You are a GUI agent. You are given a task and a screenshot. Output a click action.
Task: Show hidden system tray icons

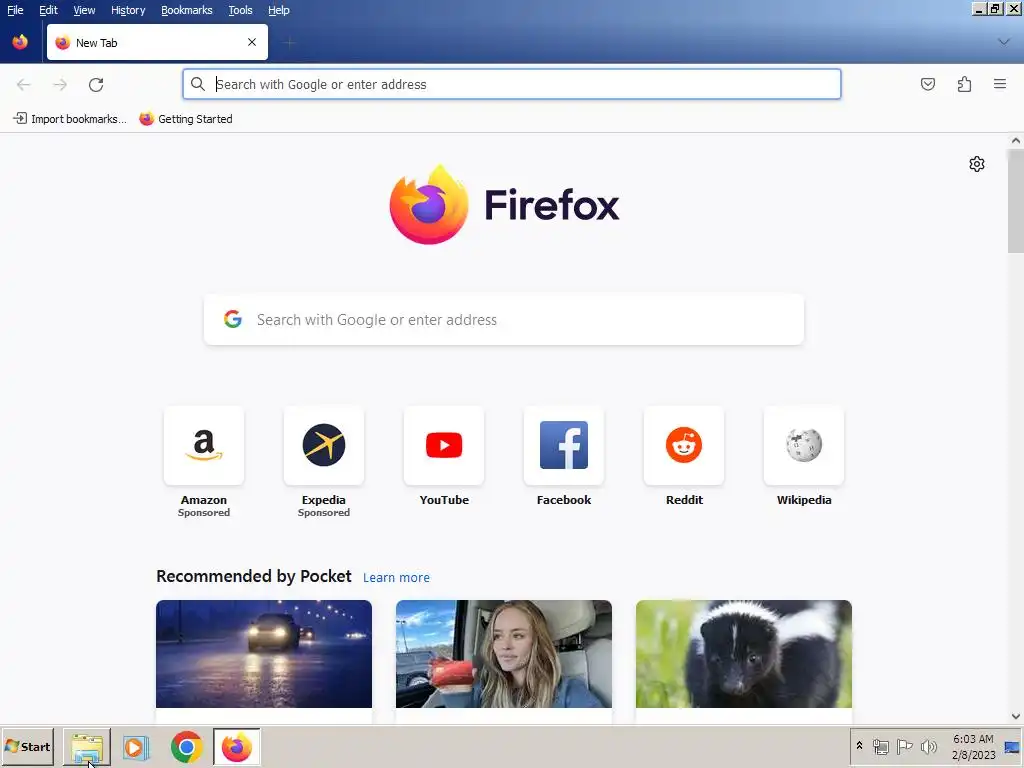859,746
